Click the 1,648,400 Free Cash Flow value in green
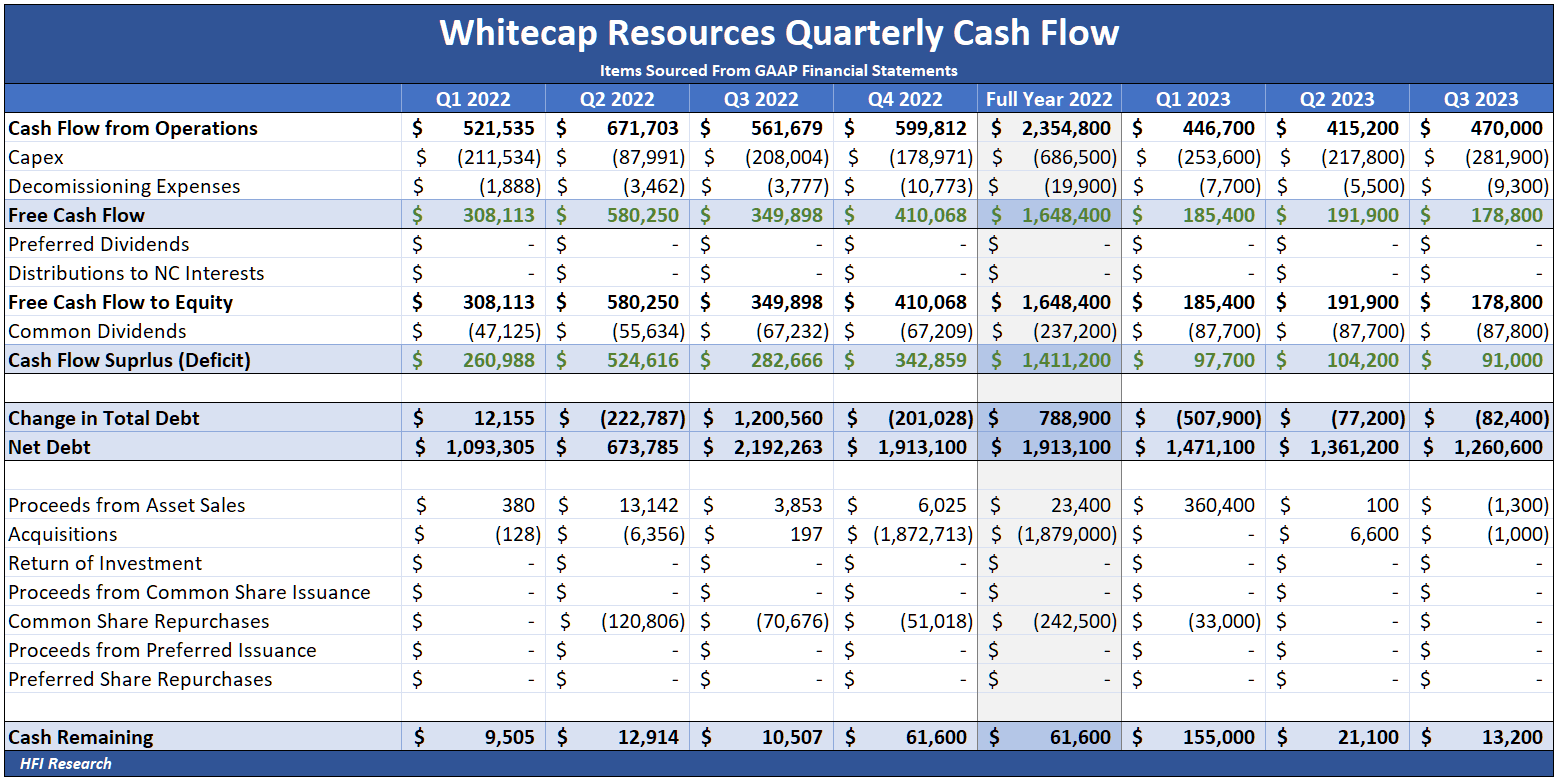Image resolution: width=1557 pixels, height=781 pixels. [1066, 215]
